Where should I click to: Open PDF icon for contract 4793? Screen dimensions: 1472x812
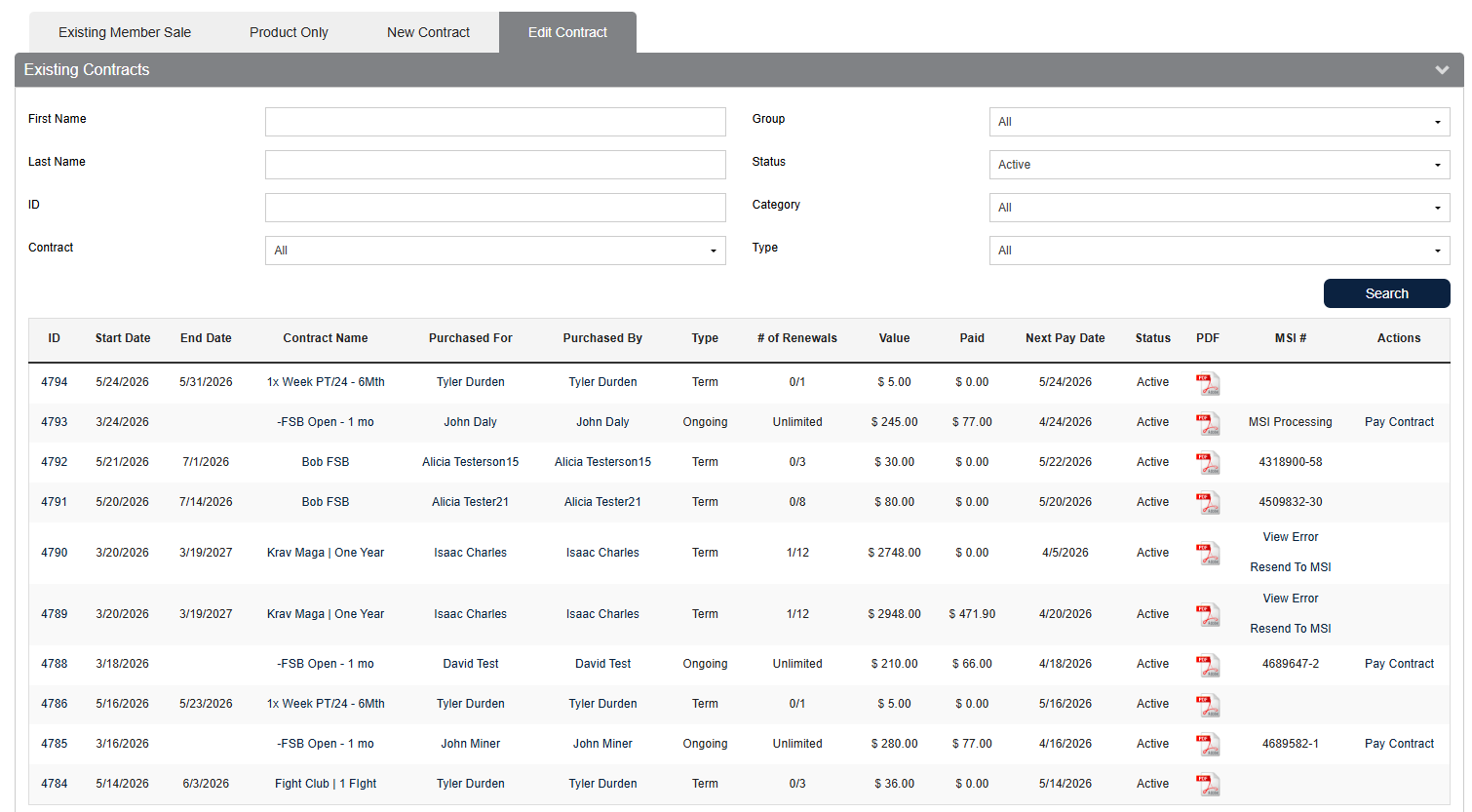(x=1208, y=423)
